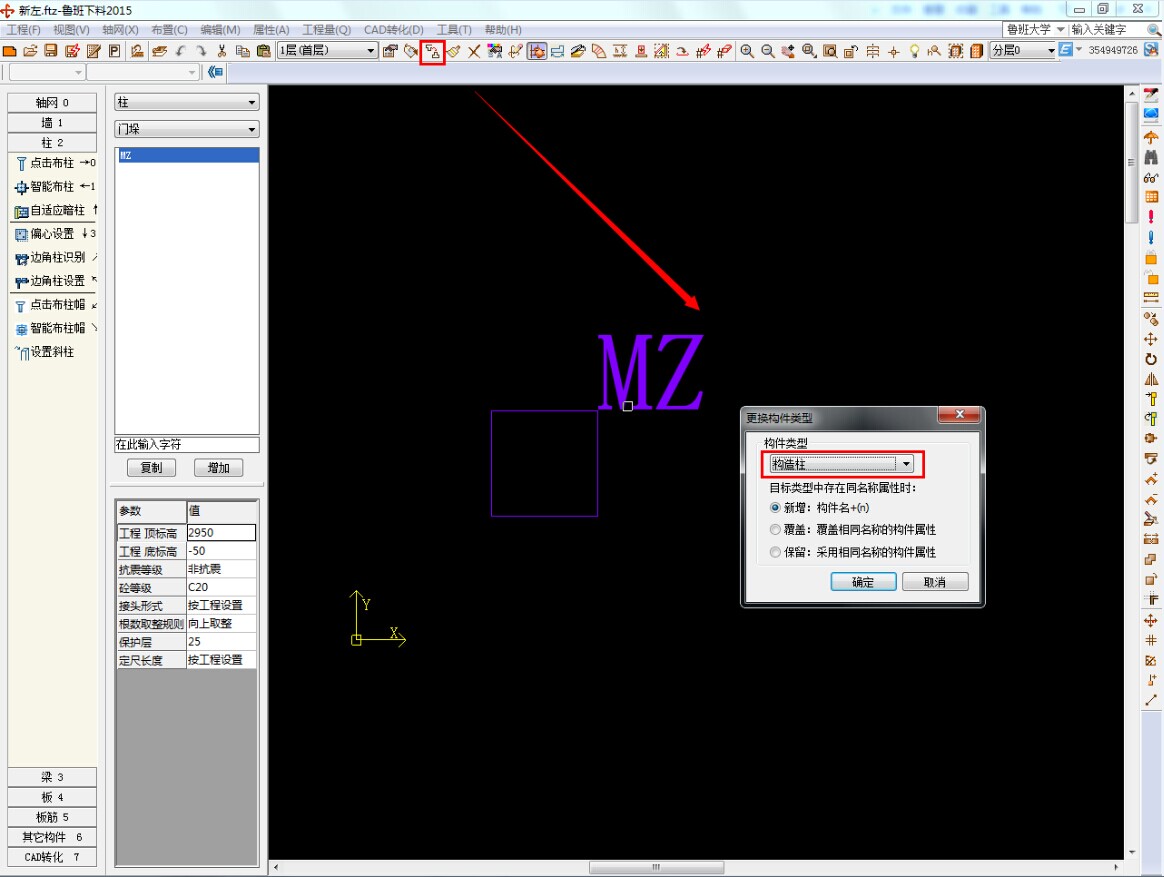Click 取消 in the 更换构件类型 dialog
Viewport: 1164px width, 877px height.
click(935, 582)
